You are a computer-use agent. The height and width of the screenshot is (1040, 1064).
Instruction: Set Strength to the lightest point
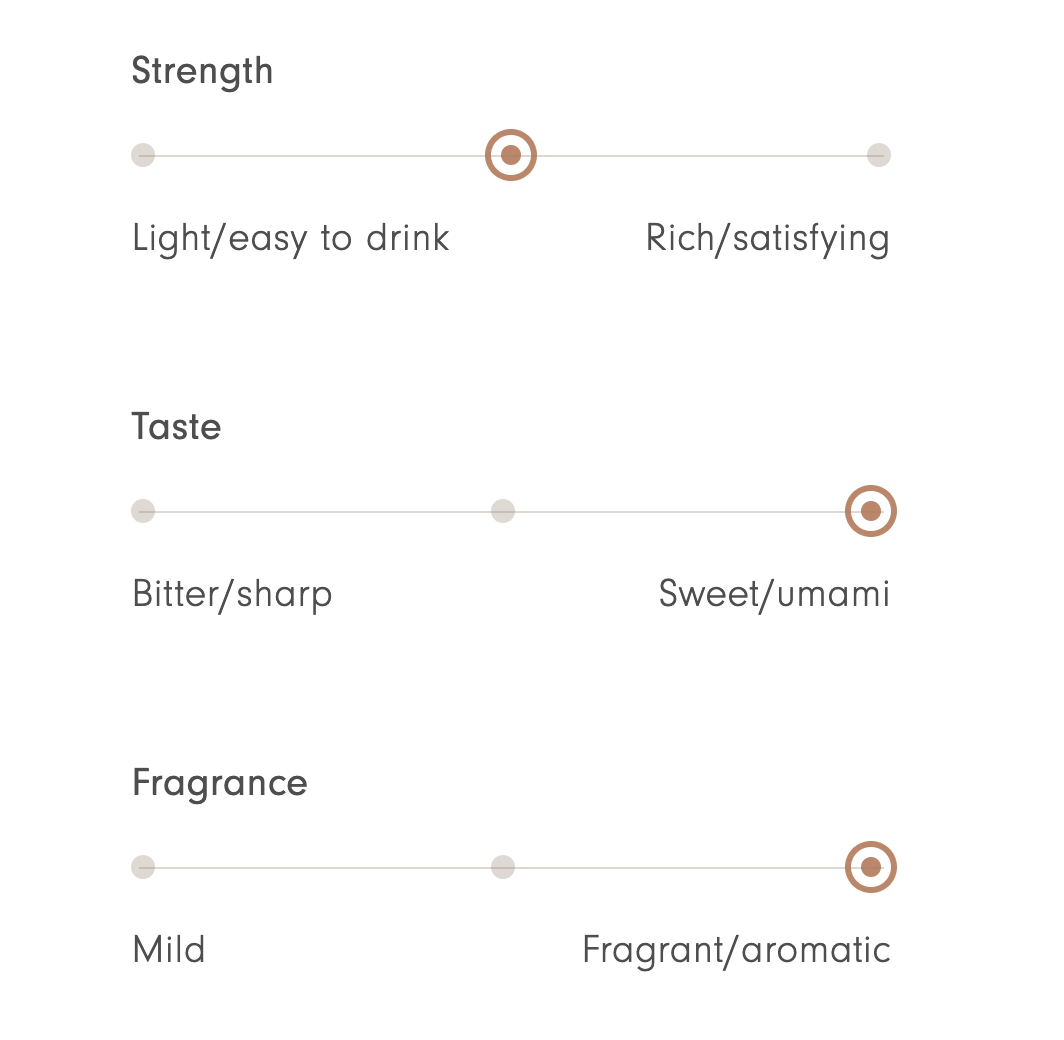coord(143,156)
